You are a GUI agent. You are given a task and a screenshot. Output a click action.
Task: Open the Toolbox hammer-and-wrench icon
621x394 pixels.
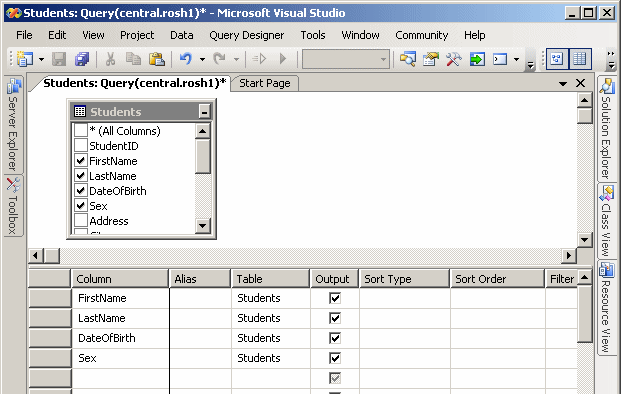click(x=454, y=59)
